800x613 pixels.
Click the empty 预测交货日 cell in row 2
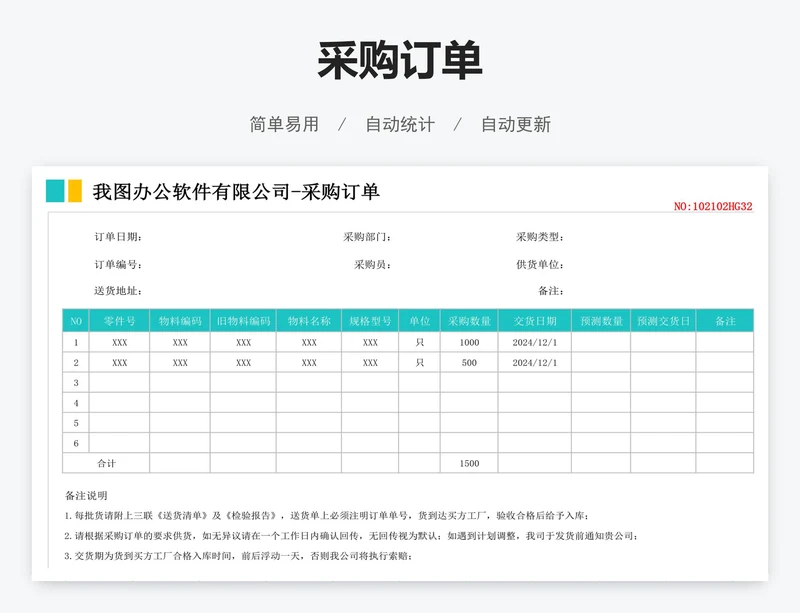(663, 362)
